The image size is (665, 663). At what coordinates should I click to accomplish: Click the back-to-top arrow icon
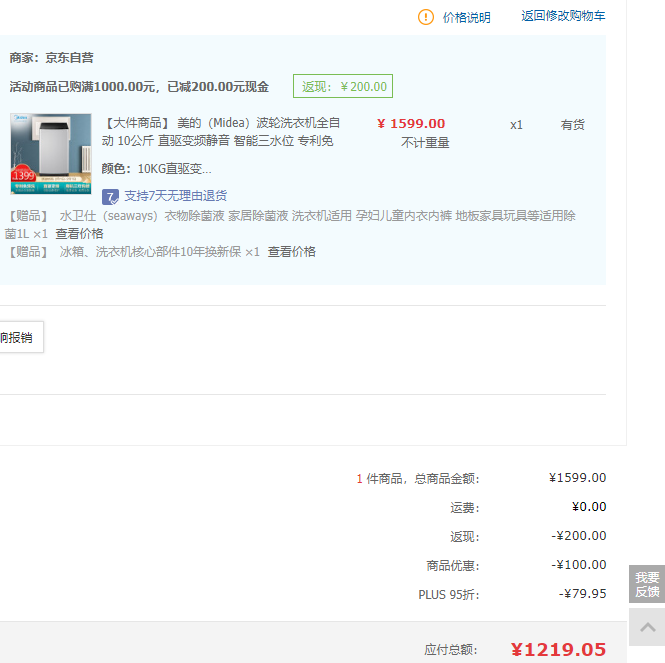click(x=647, y=627)
